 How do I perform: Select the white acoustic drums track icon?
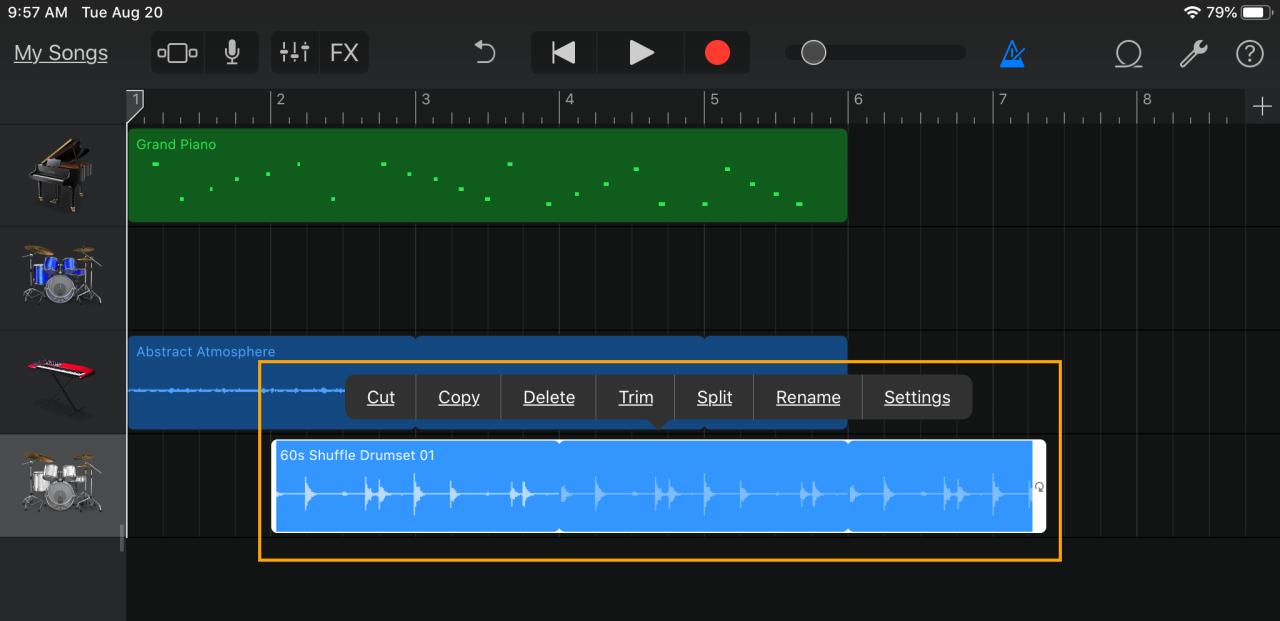pos(62,487)
